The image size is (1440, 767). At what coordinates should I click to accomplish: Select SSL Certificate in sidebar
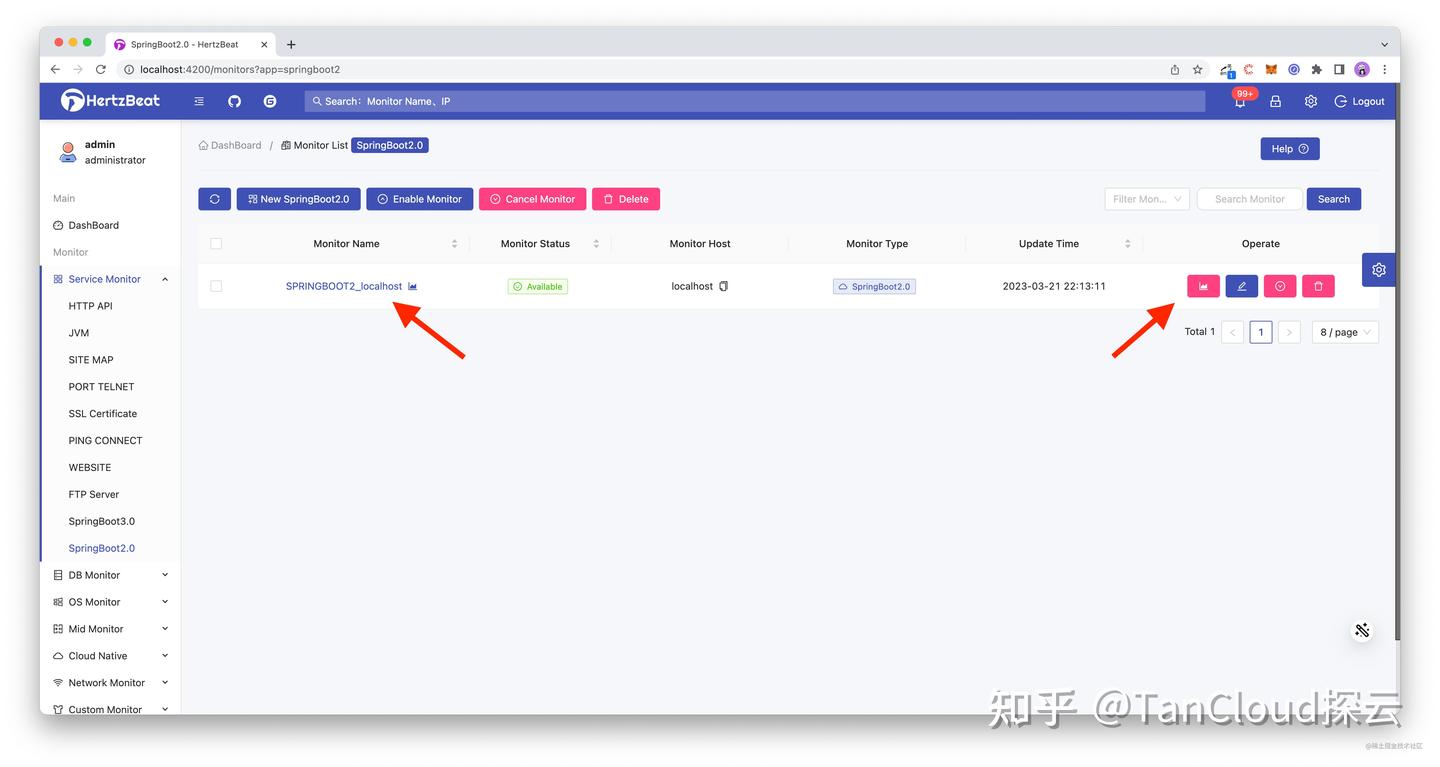103,414
